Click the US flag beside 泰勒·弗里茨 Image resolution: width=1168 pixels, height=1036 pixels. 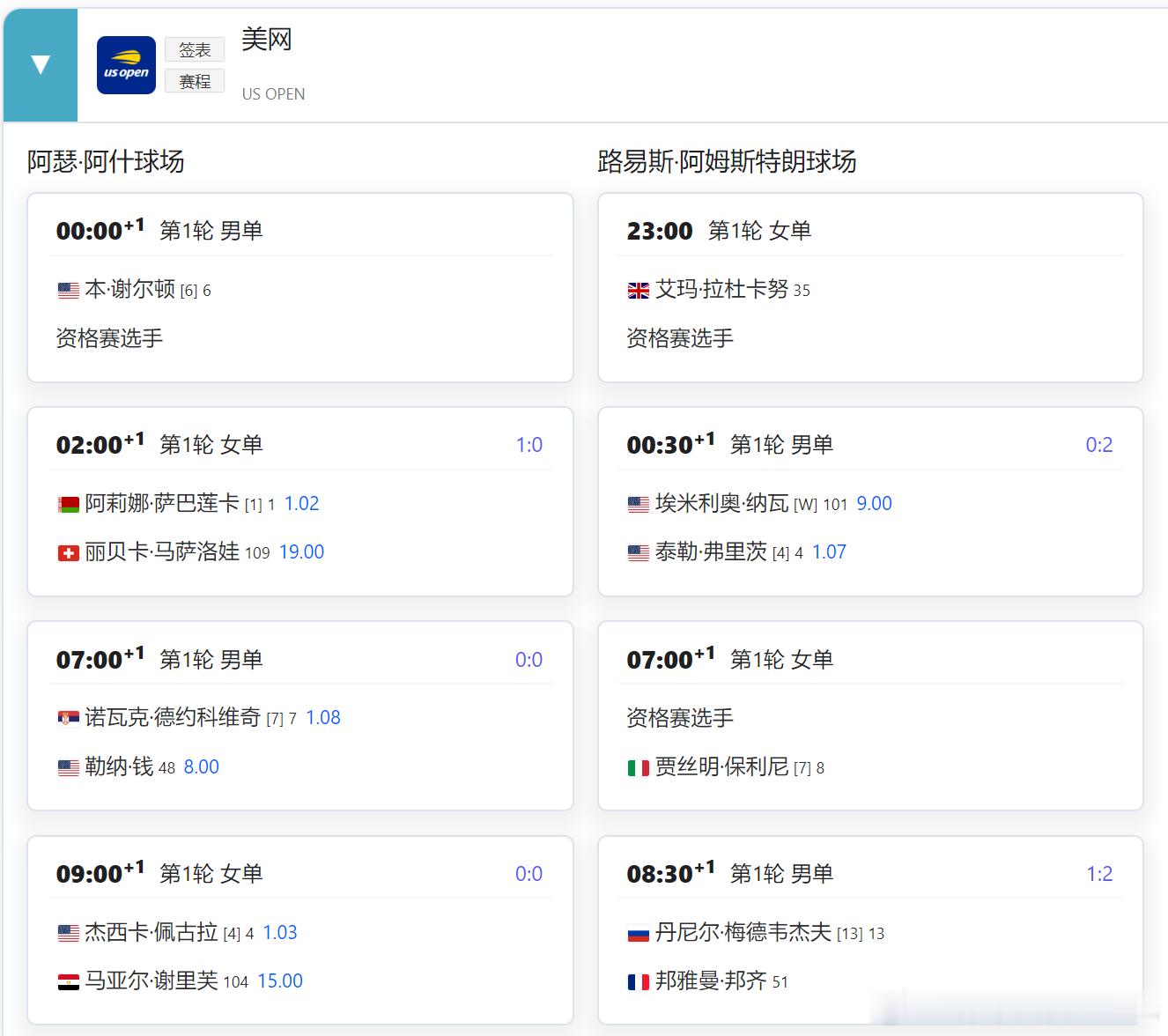[x=639, y=553]
